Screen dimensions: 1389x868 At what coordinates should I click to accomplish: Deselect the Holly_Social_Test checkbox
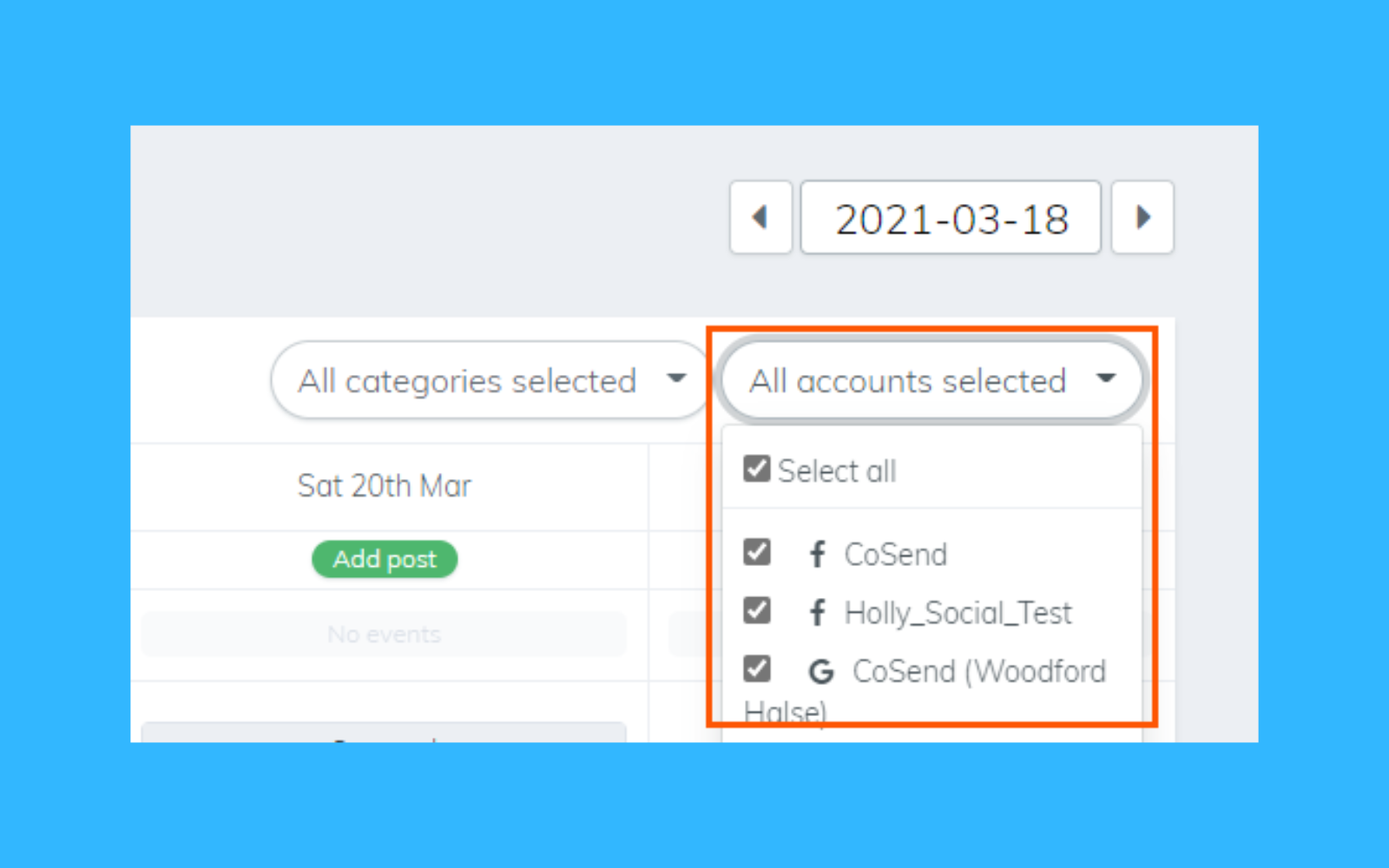tap(756, 610)
